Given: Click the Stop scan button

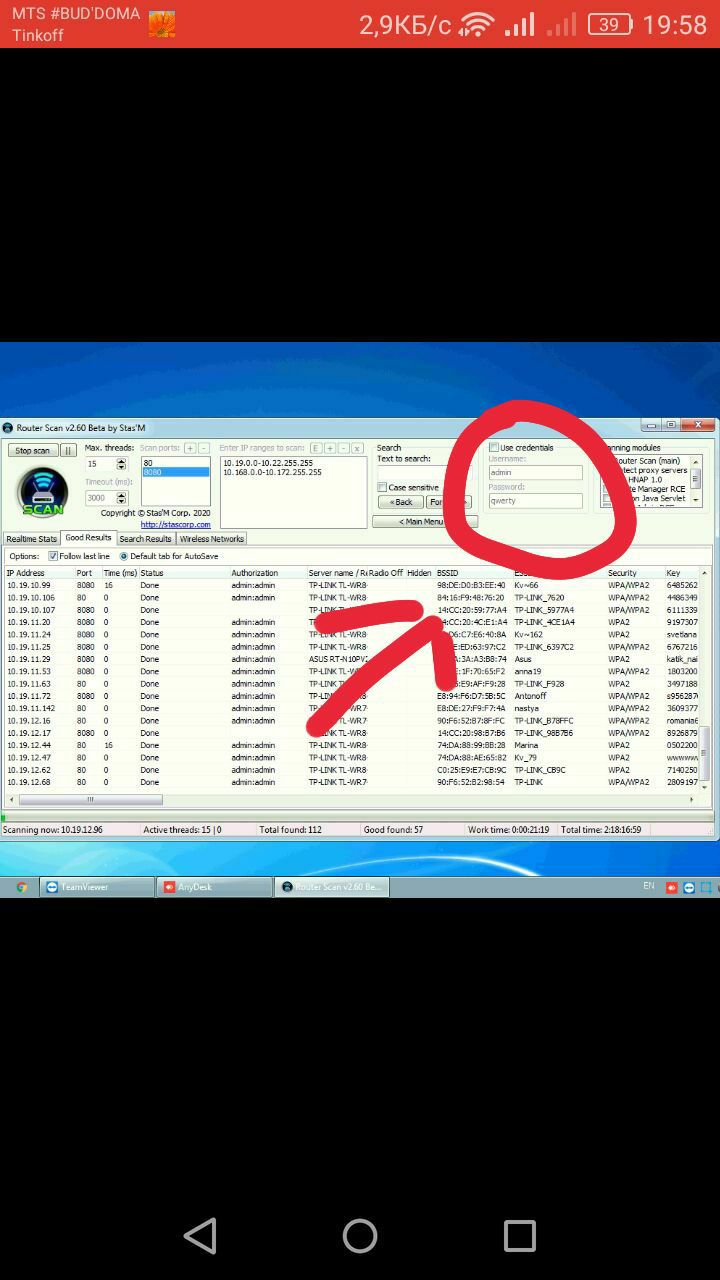Looking at the screenshot, I should pyautogui.click(x=33, y=451).
